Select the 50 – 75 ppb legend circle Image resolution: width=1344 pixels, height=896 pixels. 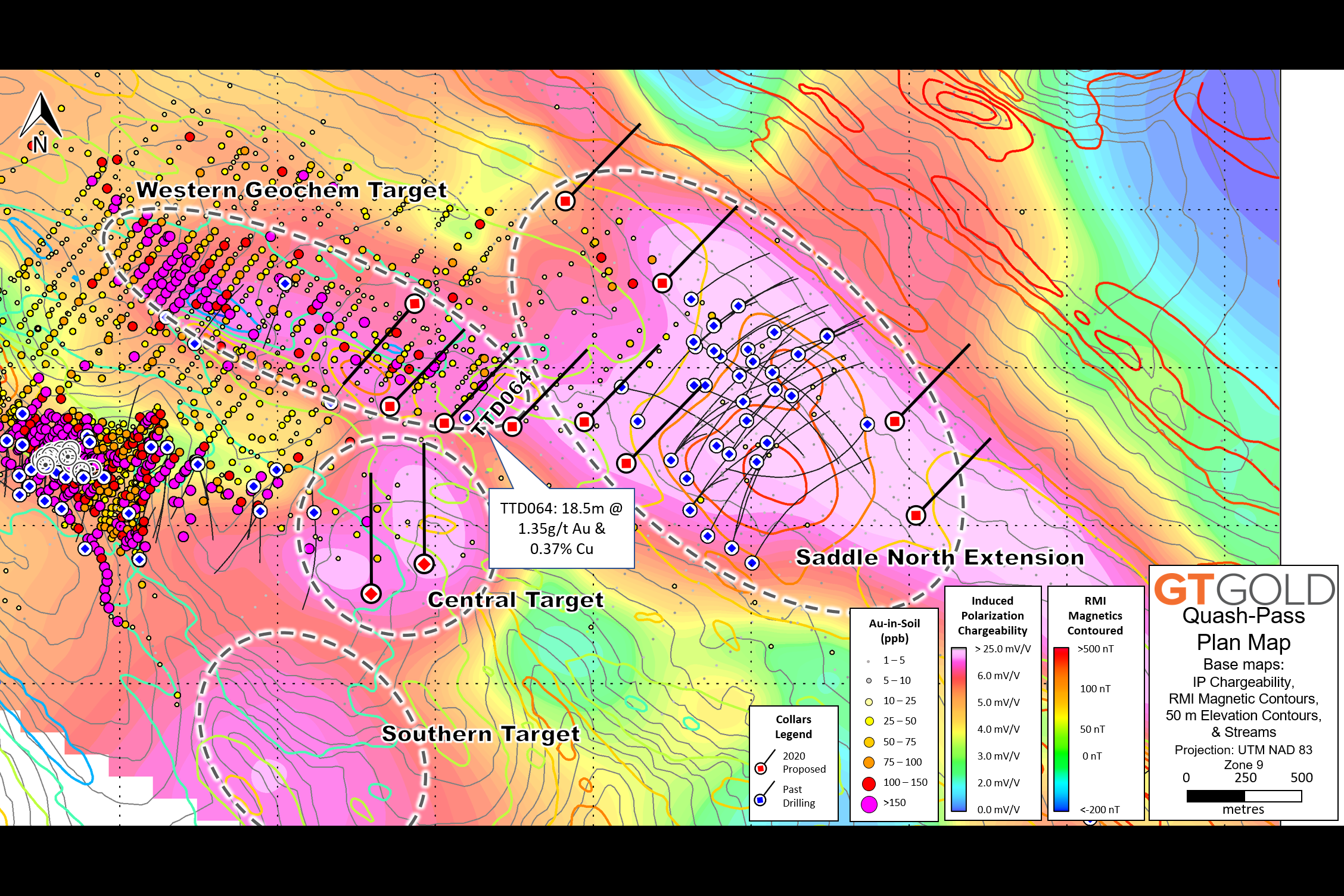click(869, 742)
